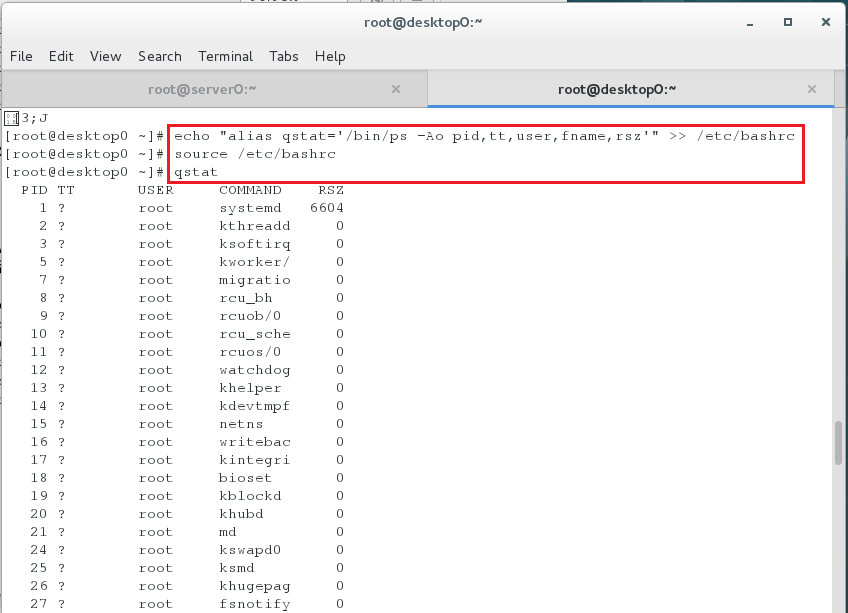Click the netns process name
This screenshot has width=848, height=613.
click(x=241, y=424)
